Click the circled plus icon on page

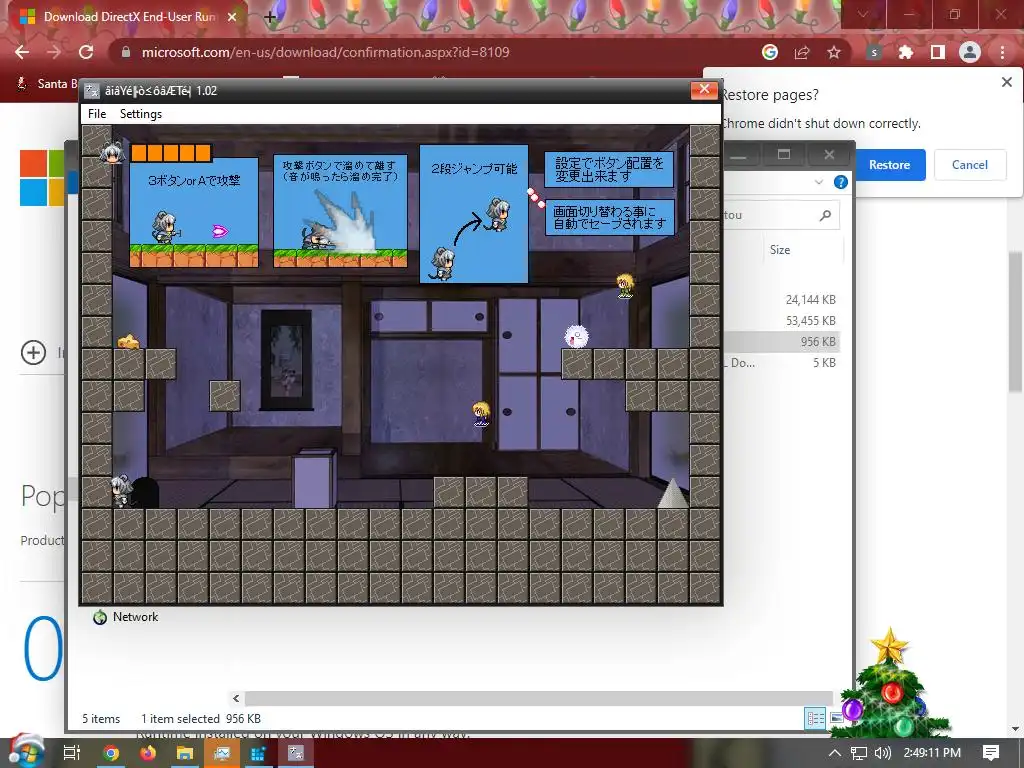pyautogui.click(x=33, y=353)
